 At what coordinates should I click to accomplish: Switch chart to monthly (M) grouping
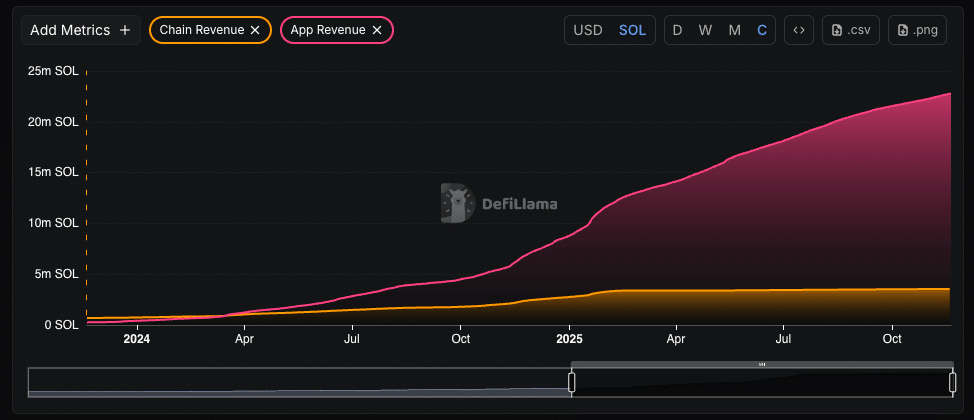pos(734,30)
